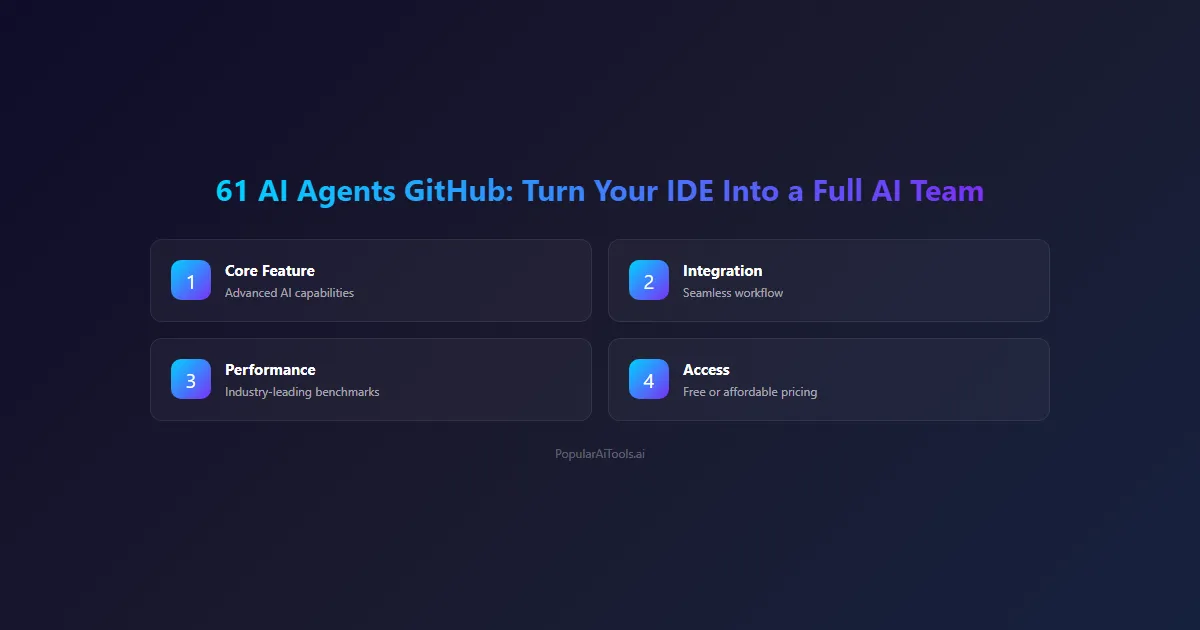Open the Core Feature card
Screen dimensions: 1200x630
click(371, 281)
